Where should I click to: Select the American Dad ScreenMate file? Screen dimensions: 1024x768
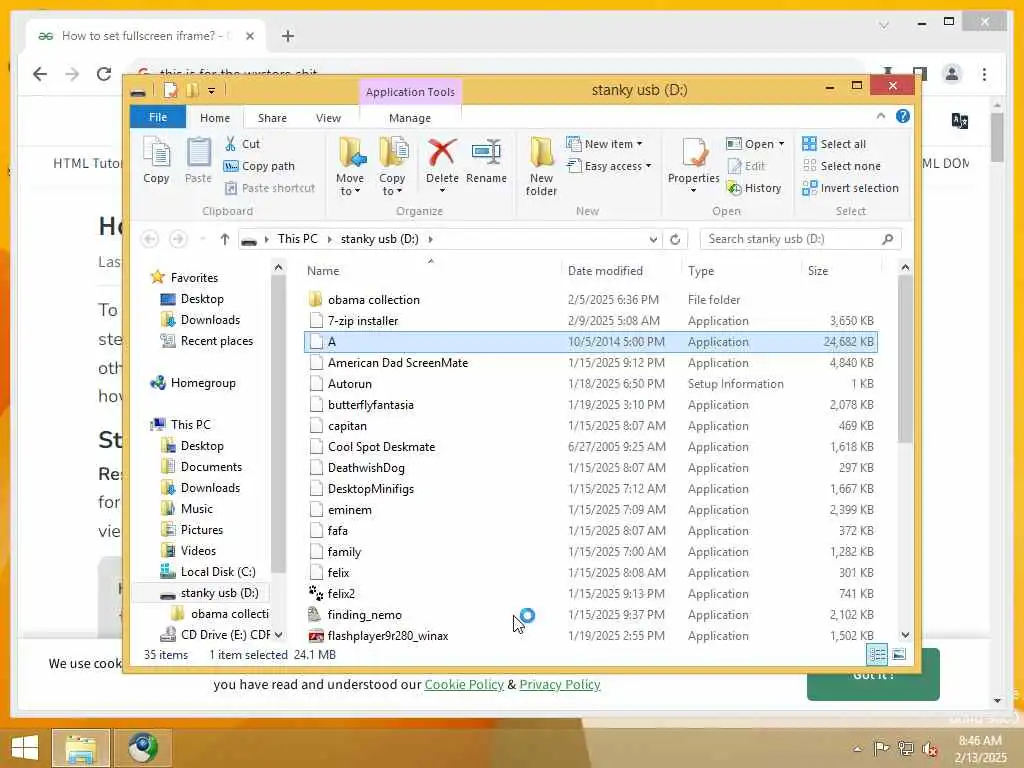pyautogui.click(x=590, y=363)
